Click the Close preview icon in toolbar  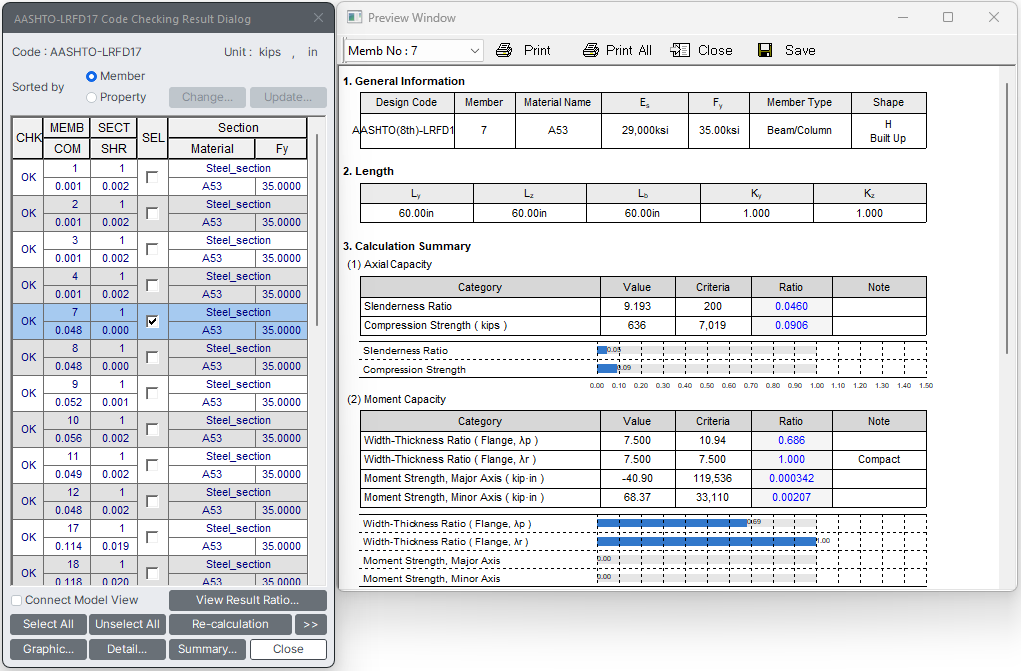point(680,50)
